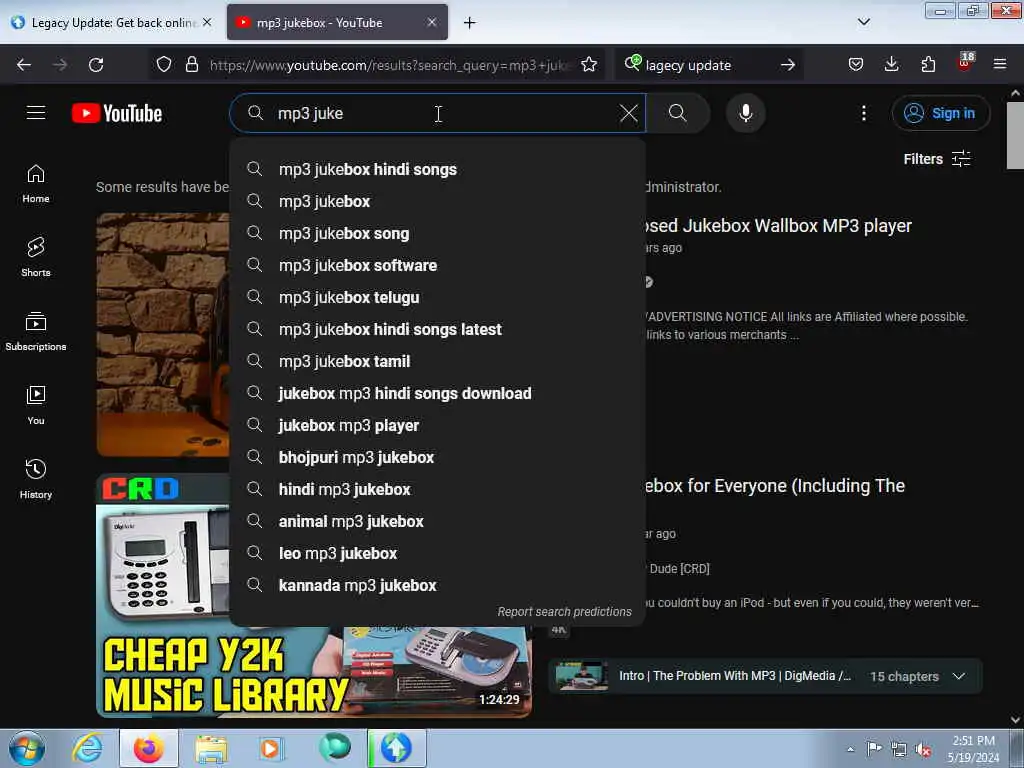Submit search bar with go arrow
Screen dimensions: 1024x768
pyautogui.click(x=788, y=65)
